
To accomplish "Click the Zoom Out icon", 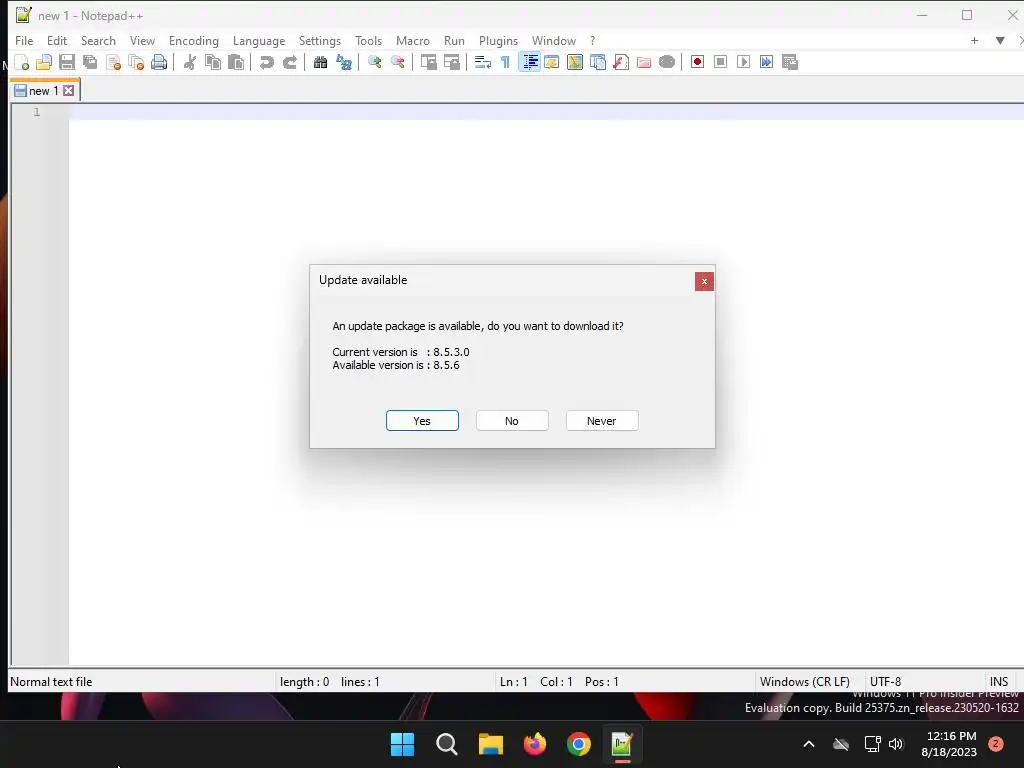I will [397, 62].
